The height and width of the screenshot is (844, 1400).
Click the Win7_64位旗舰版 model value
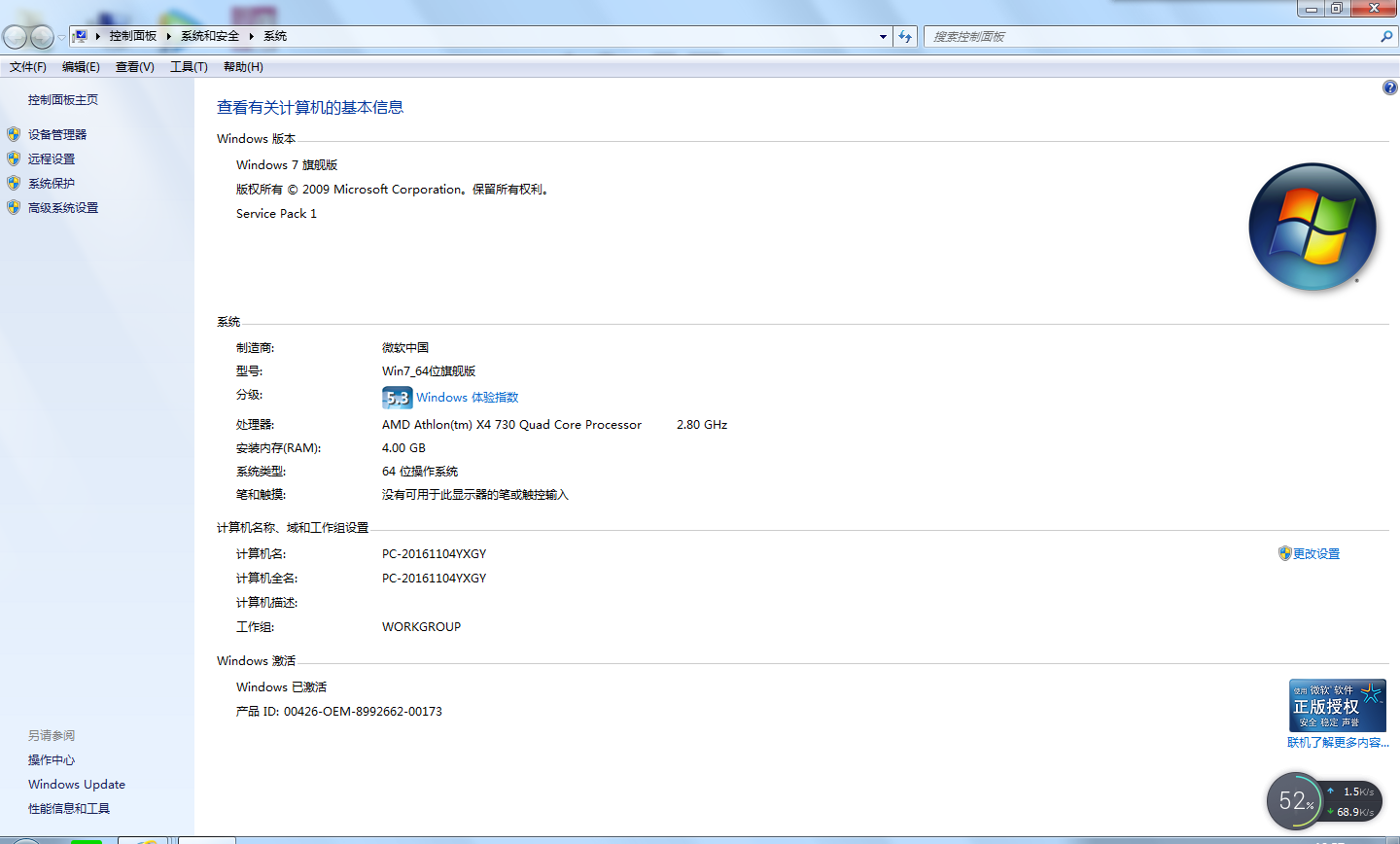(429, 371)
